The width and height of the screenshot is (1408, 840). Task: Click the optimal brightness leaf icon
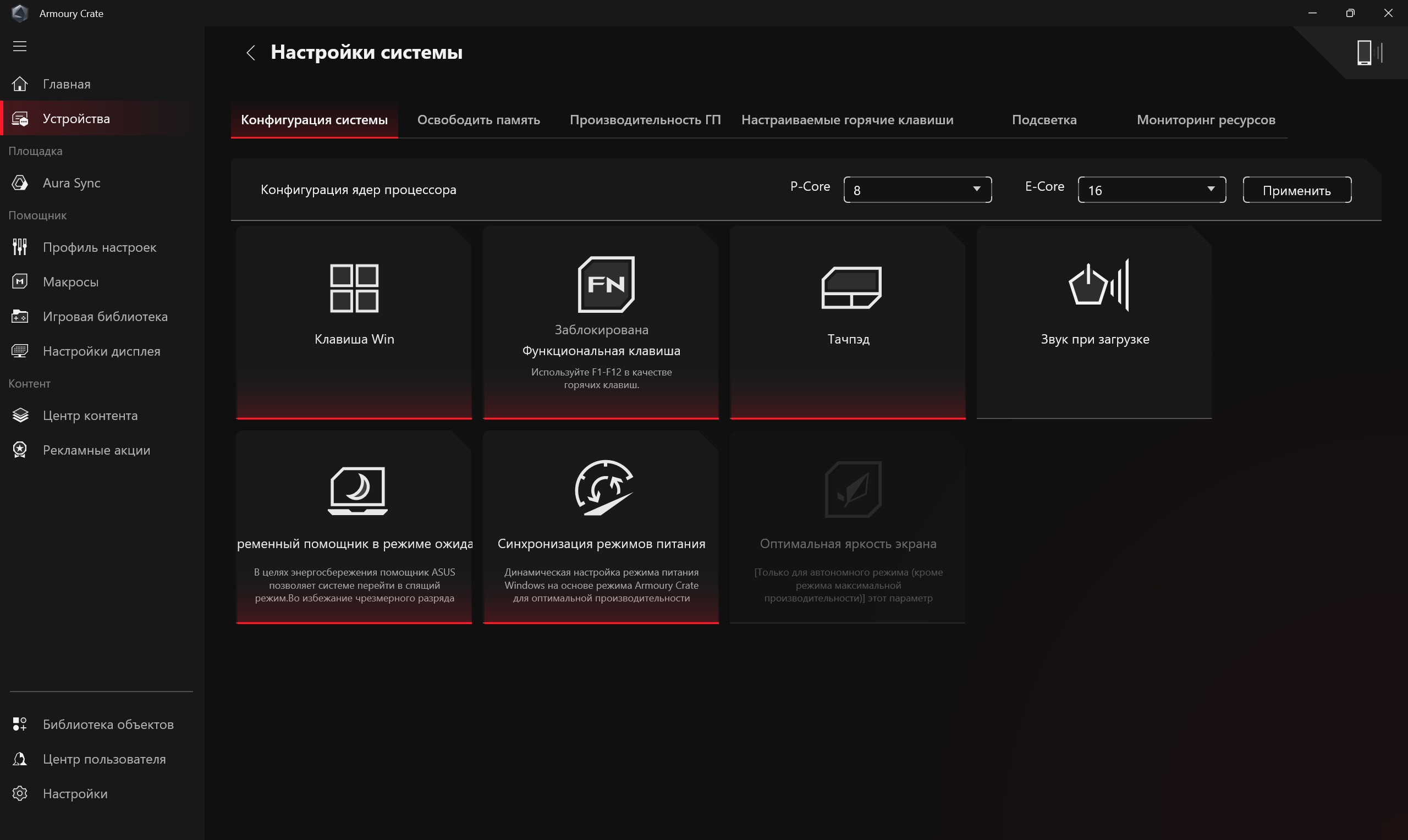pos(853,490)
